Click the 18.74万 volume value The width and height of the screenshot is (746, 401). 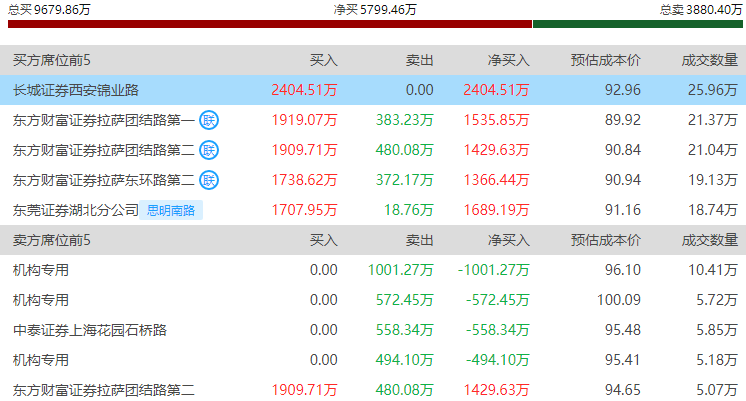click(713, 210)
